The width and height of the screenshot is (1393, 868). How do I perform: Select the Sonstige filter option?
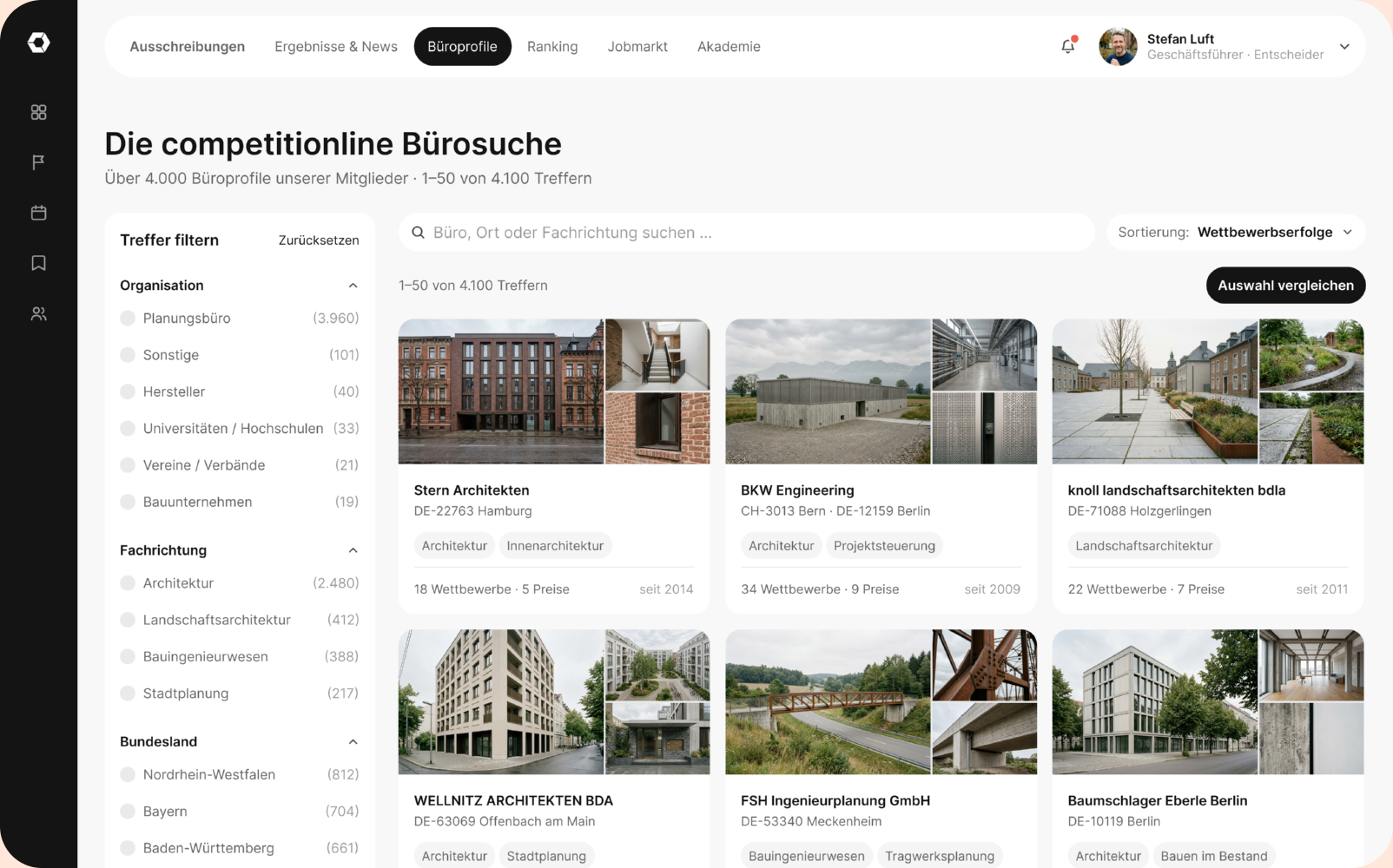click(240, 355)
